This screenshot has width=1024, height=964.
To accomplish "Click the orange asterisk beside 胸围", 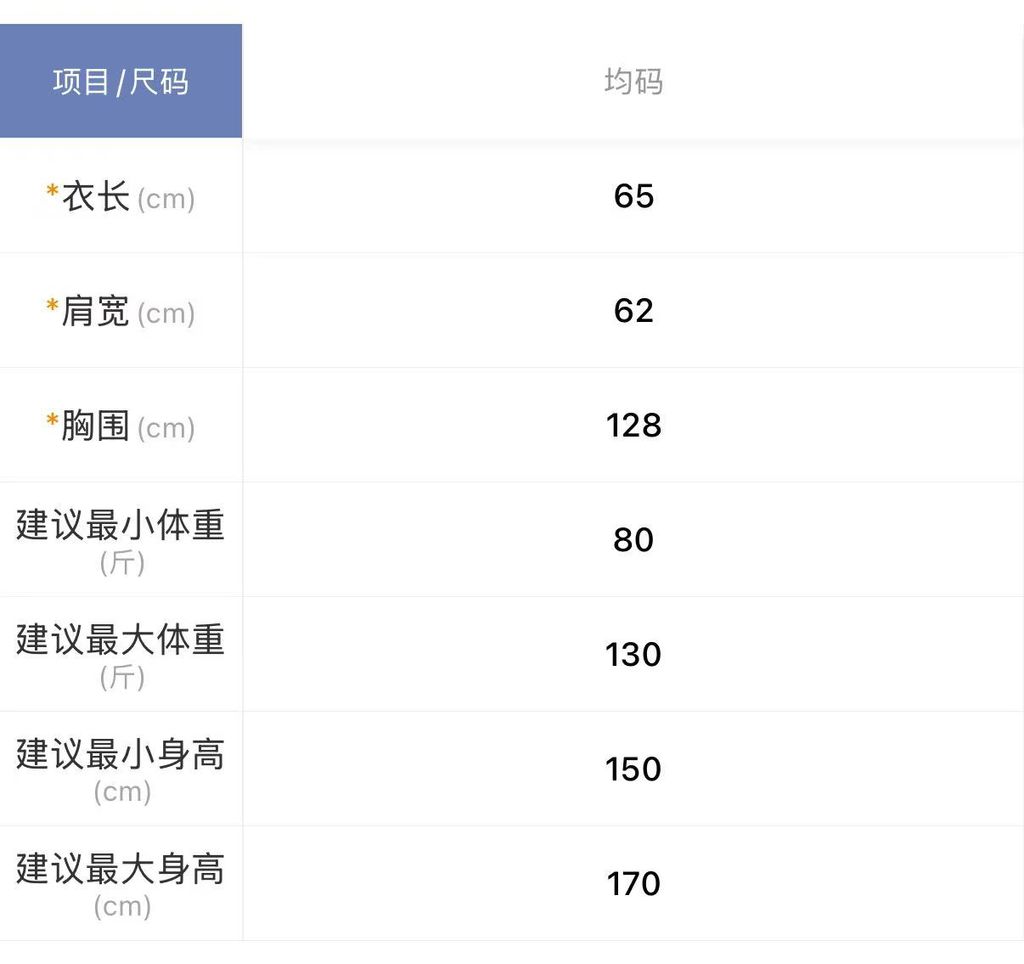I will (52, 422).
